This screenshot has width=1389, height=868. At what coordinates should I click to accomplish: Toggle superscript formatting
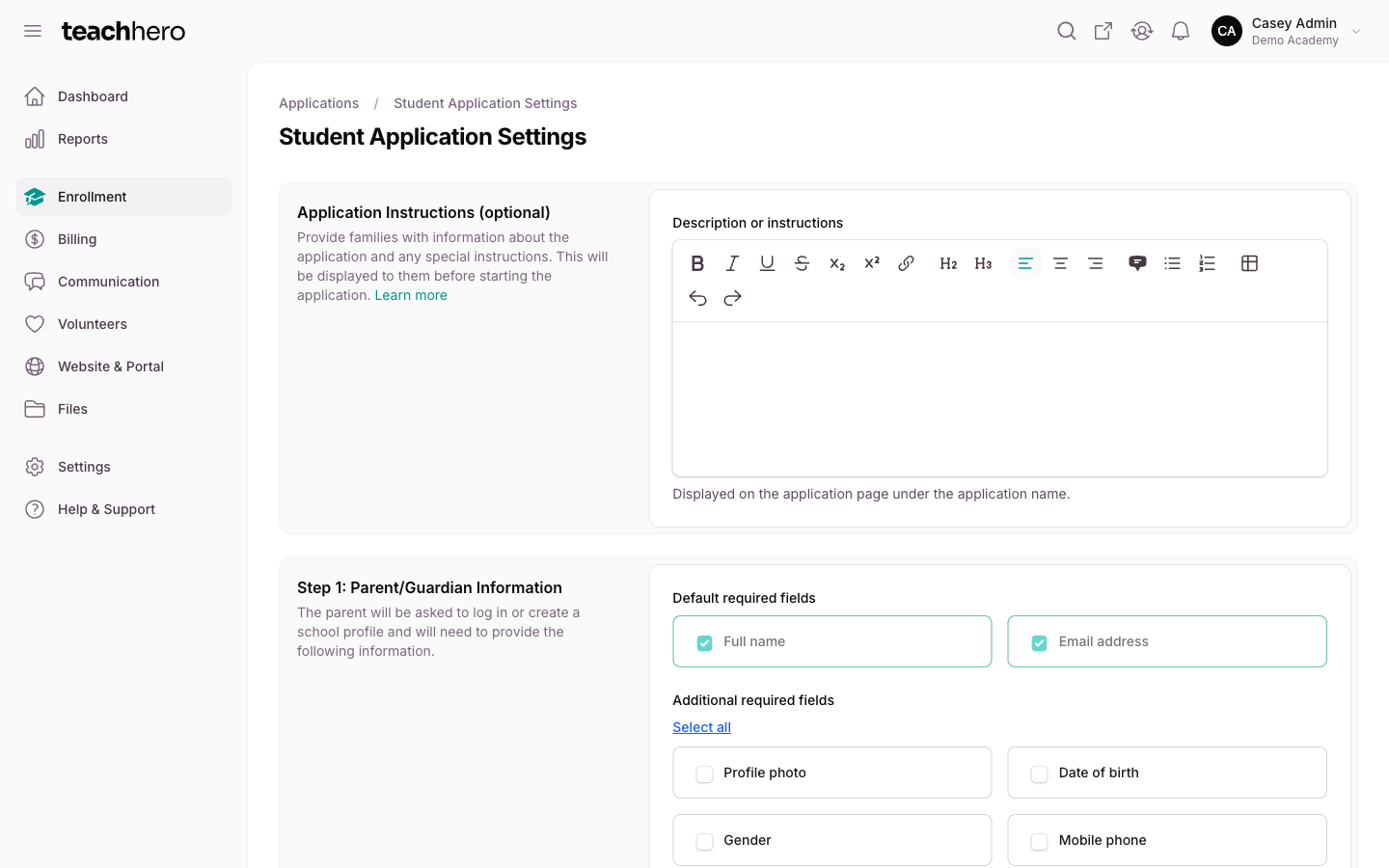tap(871, 263)
